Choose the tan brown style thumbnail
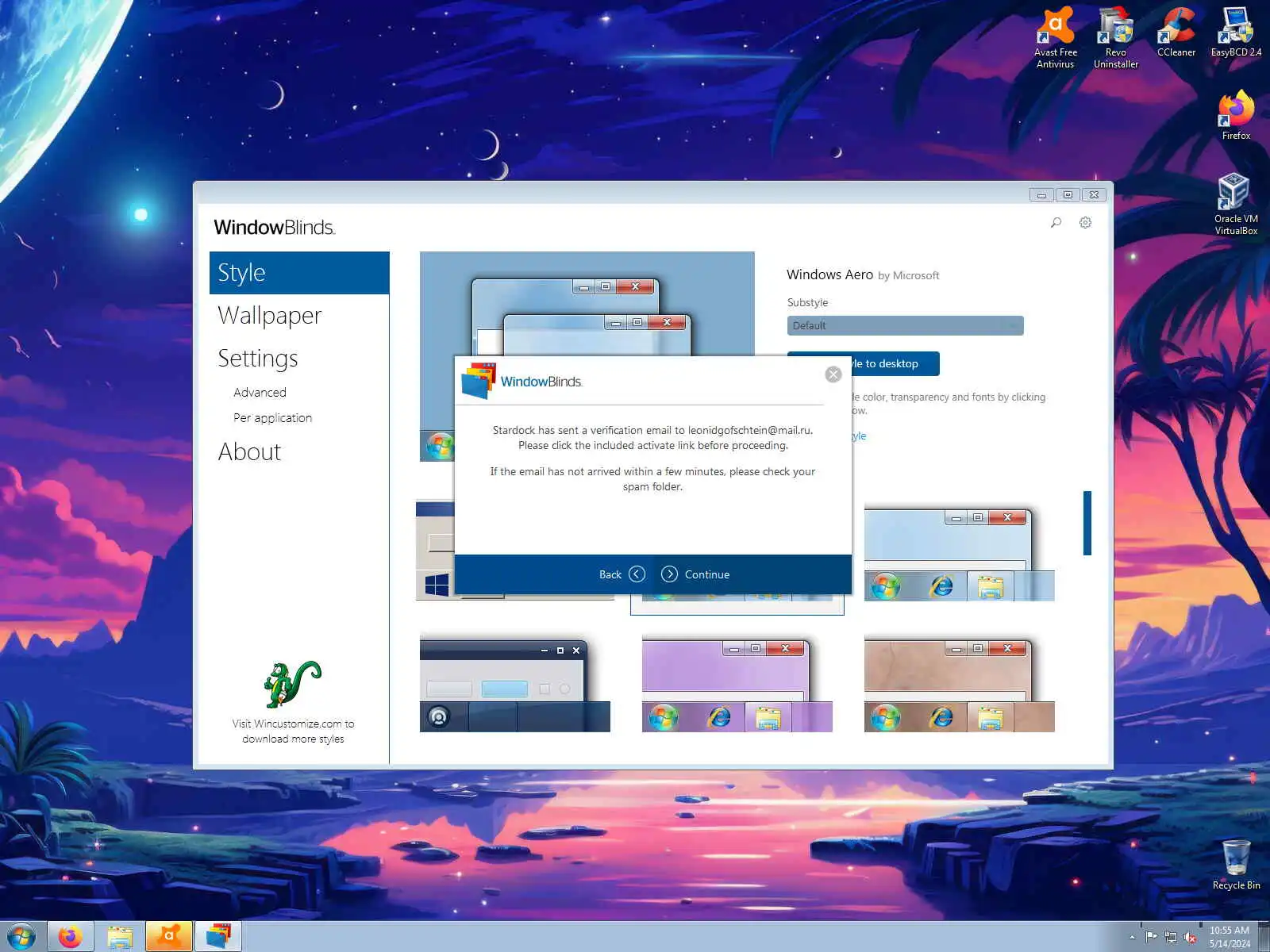This screenshot has width=1270, height=952. [960, 684]
